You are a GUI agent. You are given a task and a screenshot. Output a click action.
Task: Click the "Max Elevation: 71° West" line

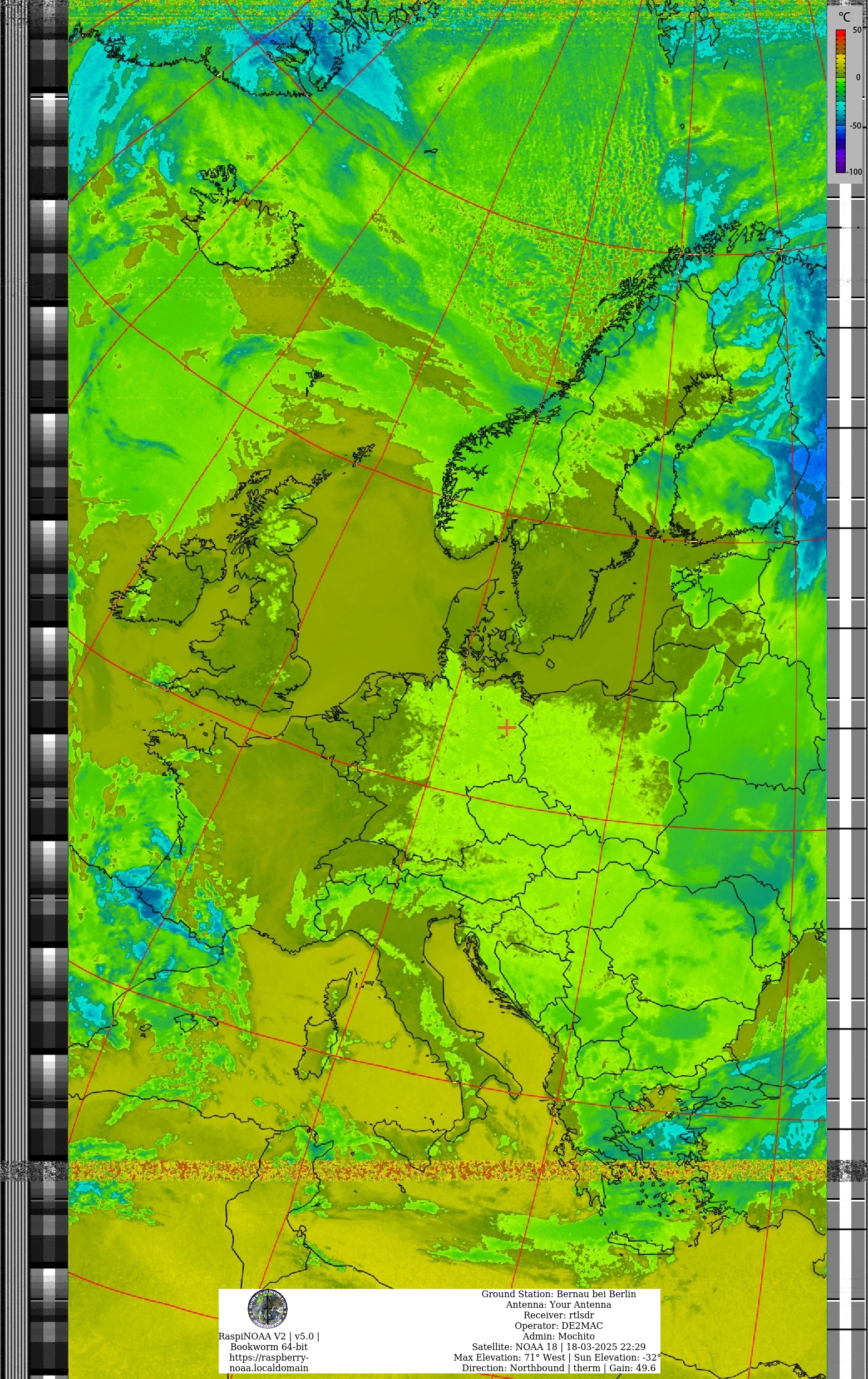pos(557,1357)
